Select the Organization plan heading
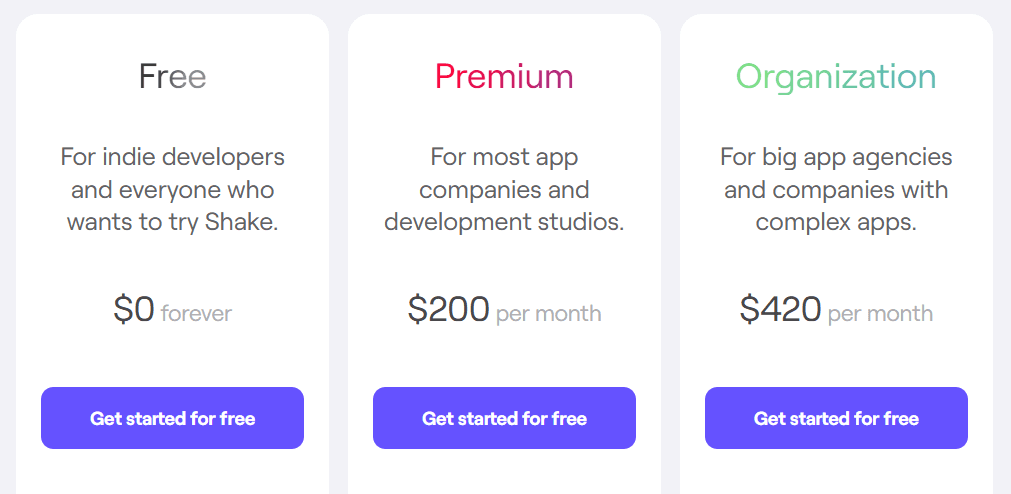Viewport: 1011px width, 494px height. tap(836, 78)
